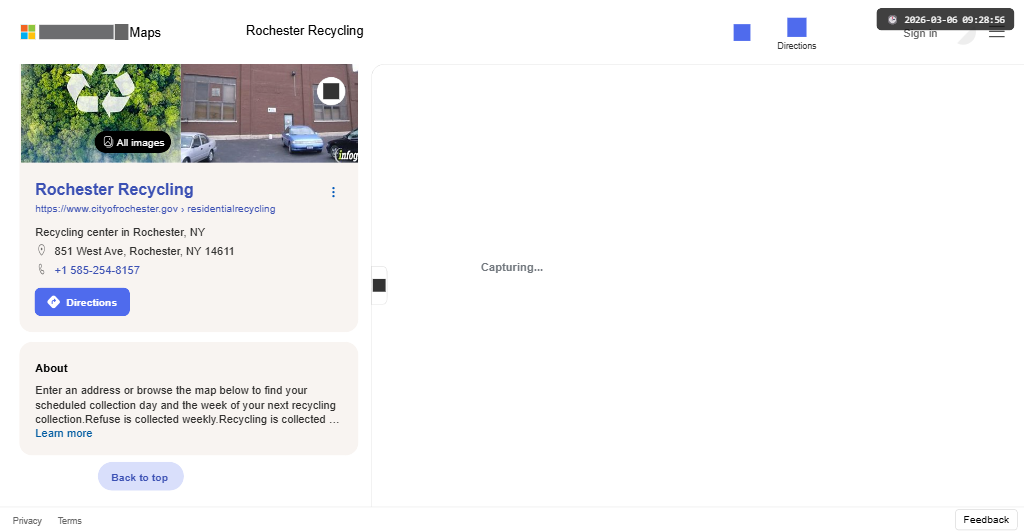
Task: Open the hamburger menu in the header
Action: (x=996, y=33)
